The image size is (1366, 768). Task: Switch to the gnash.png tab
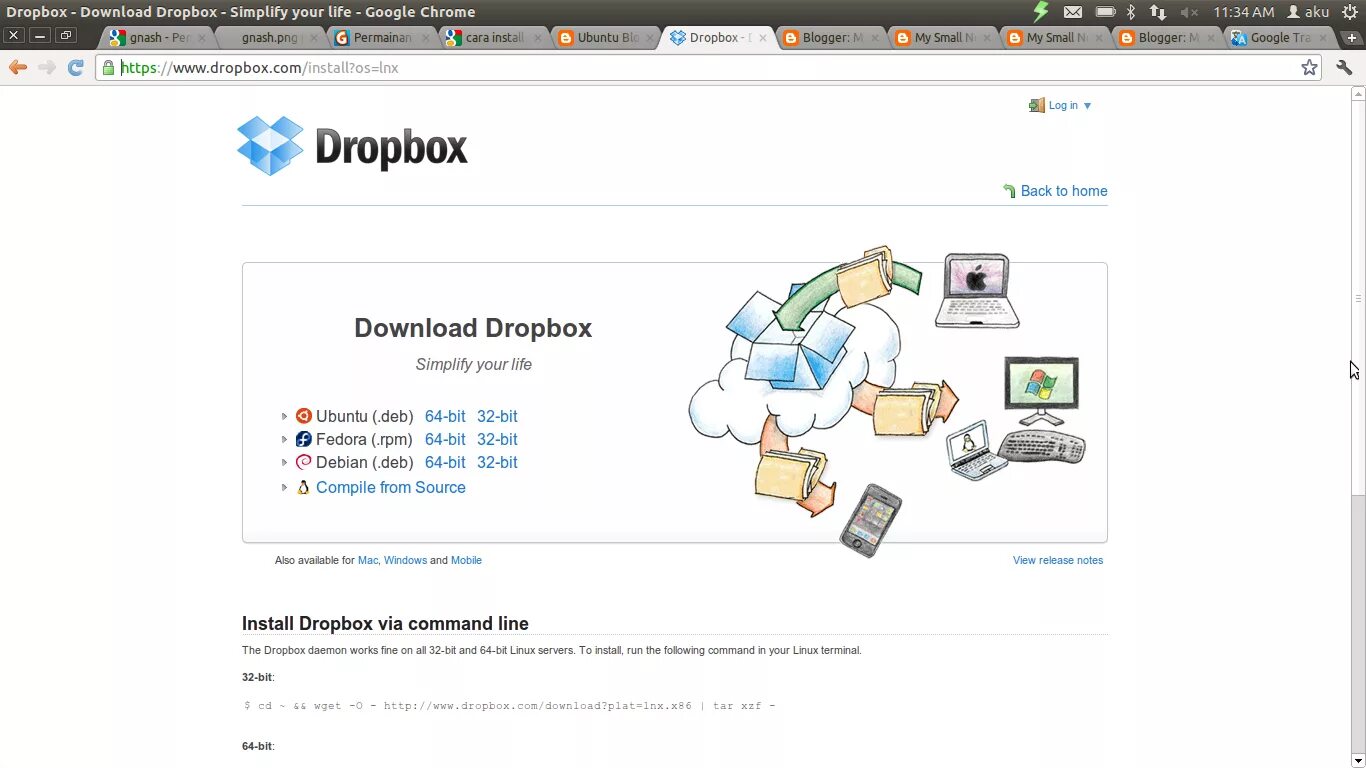(x=271, y=38)
